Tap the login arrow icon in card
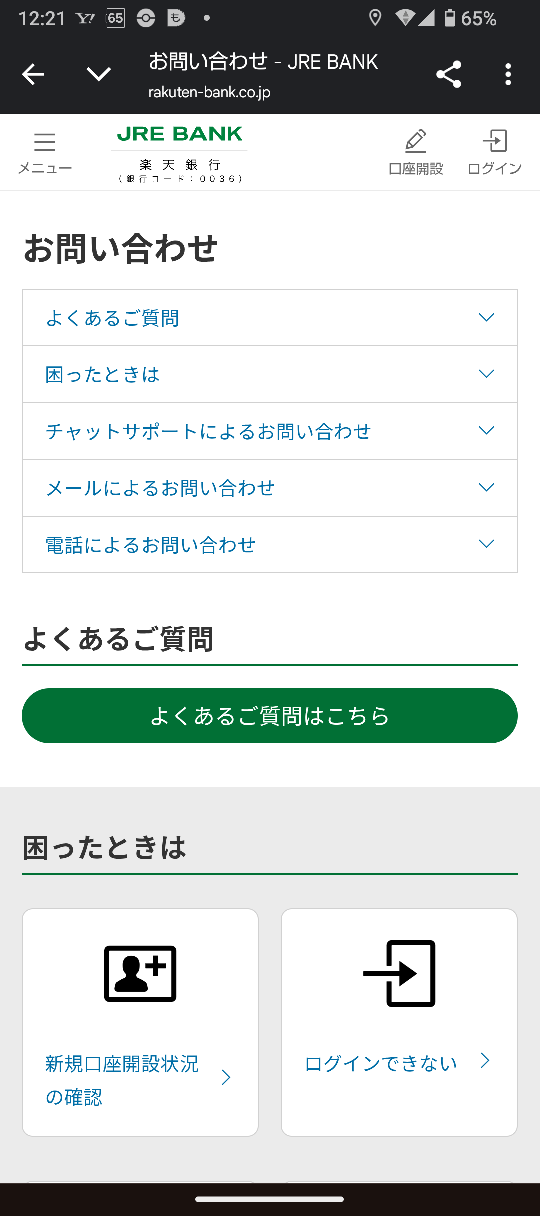This screenshot has height=1216, width=540. 399,973
